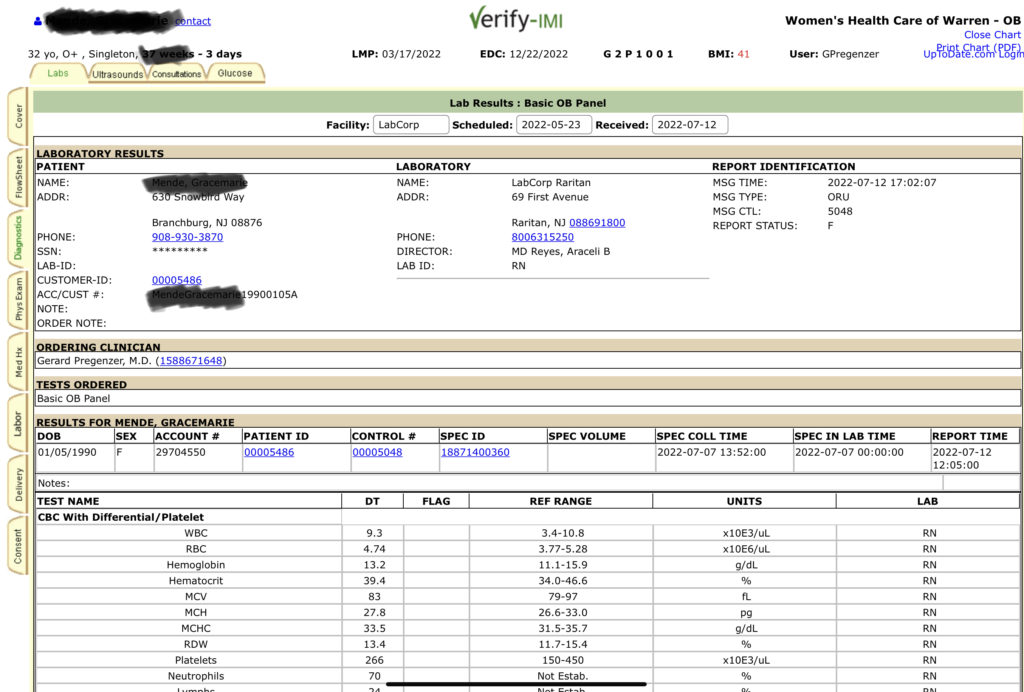
Task: Select the Hemoglobin test name
Action: coord(196,565)
